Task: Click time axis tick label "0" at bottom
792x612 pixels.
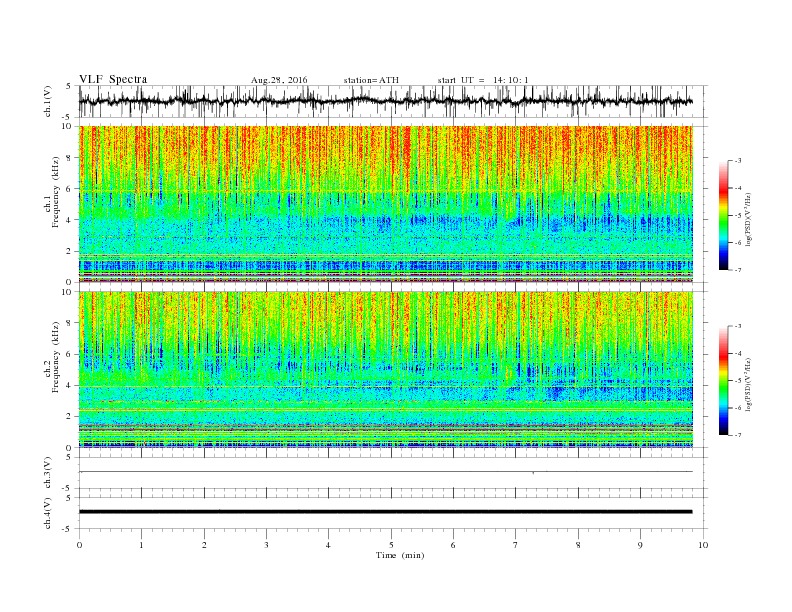Action: [79, 545]
